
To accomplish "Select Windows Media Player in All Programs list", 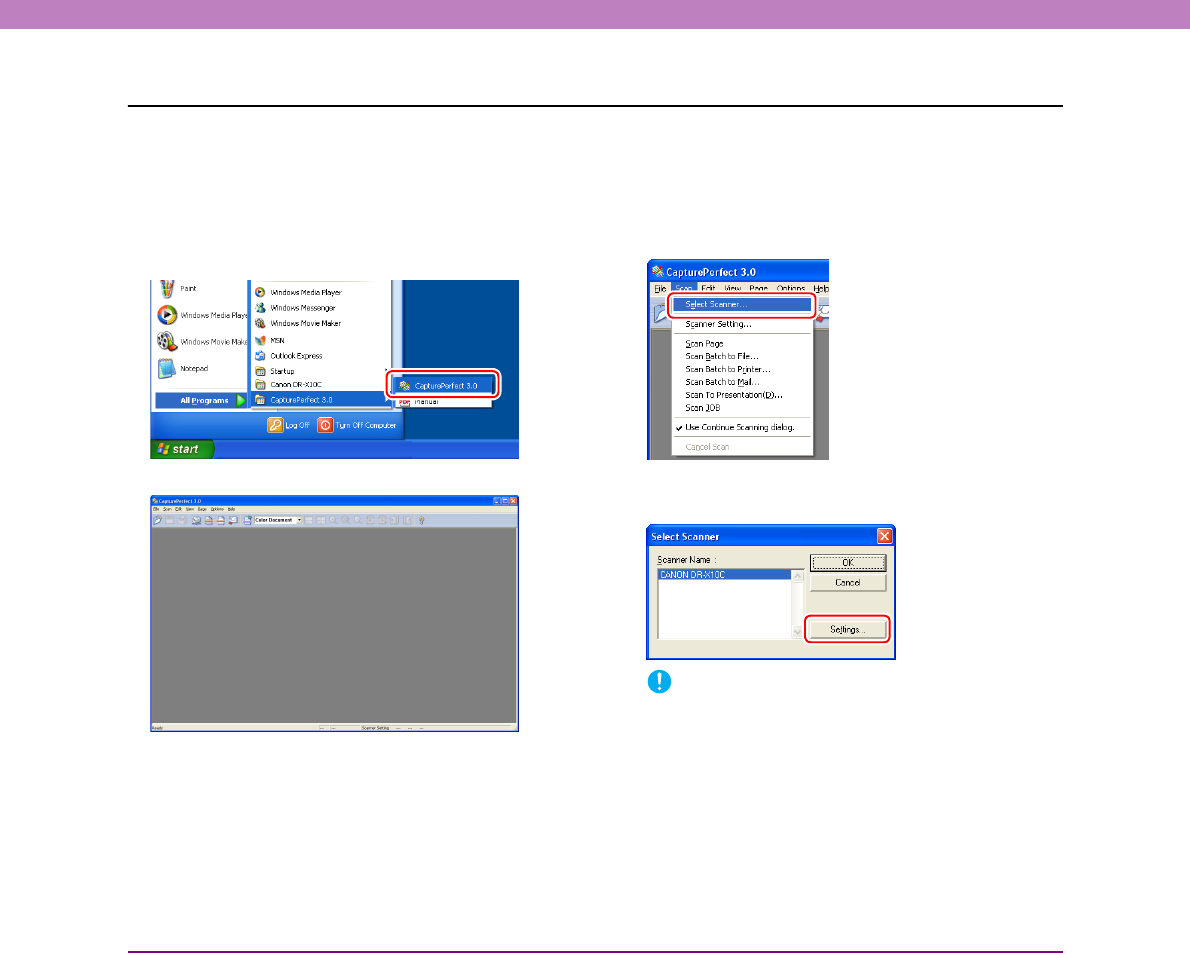I will click(298, 292).
